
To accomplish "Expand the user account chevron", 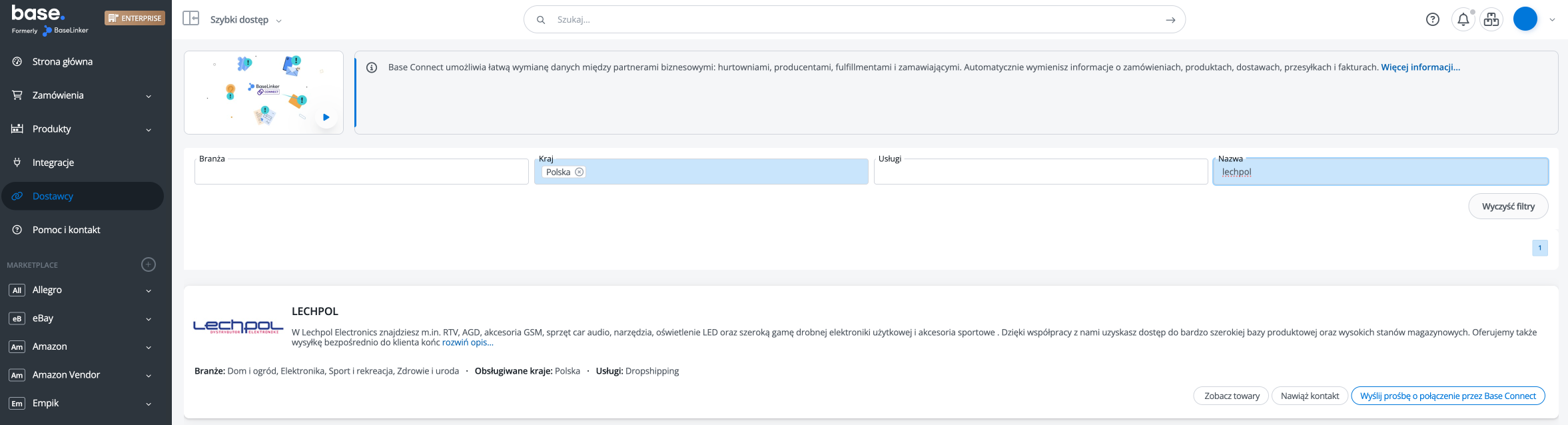I will 1552,20.
